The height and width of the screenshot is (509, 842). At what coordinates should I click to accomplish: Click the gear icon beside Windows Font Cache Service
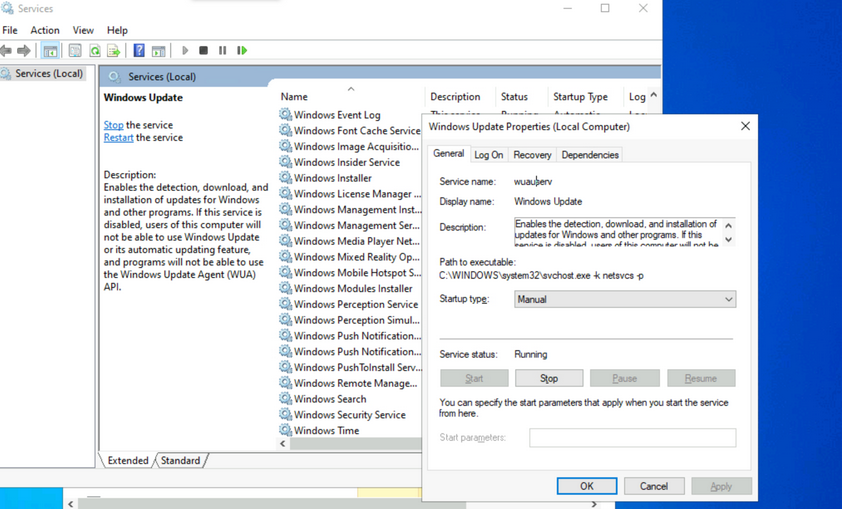286,130
